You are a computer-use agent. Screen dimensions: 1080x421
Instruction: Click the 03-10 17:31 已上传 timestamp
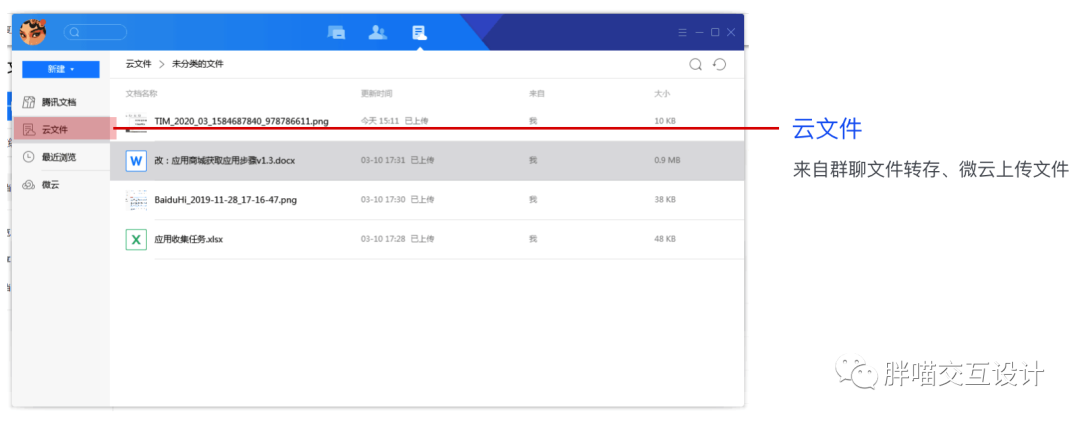pos(397,161)
